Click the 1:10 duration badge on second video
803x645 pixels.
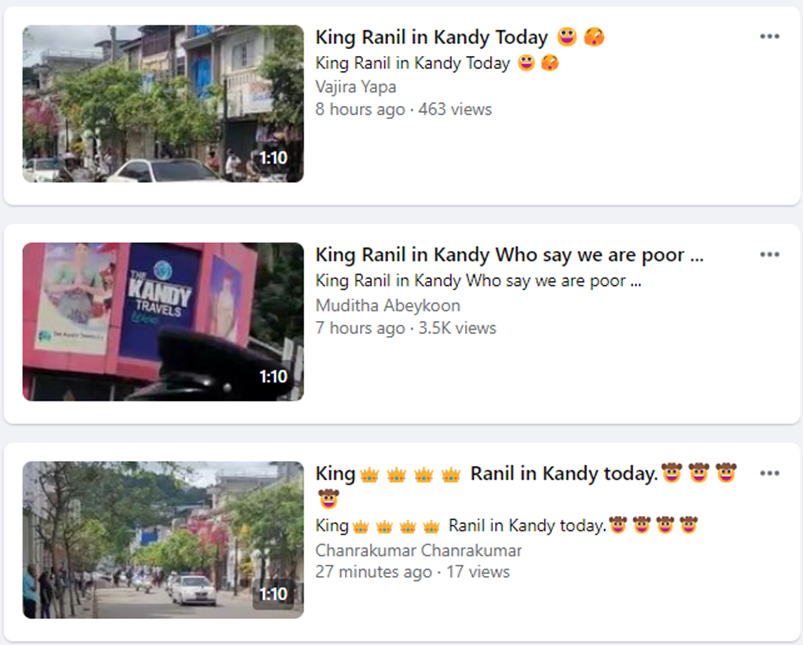(273, 377)
